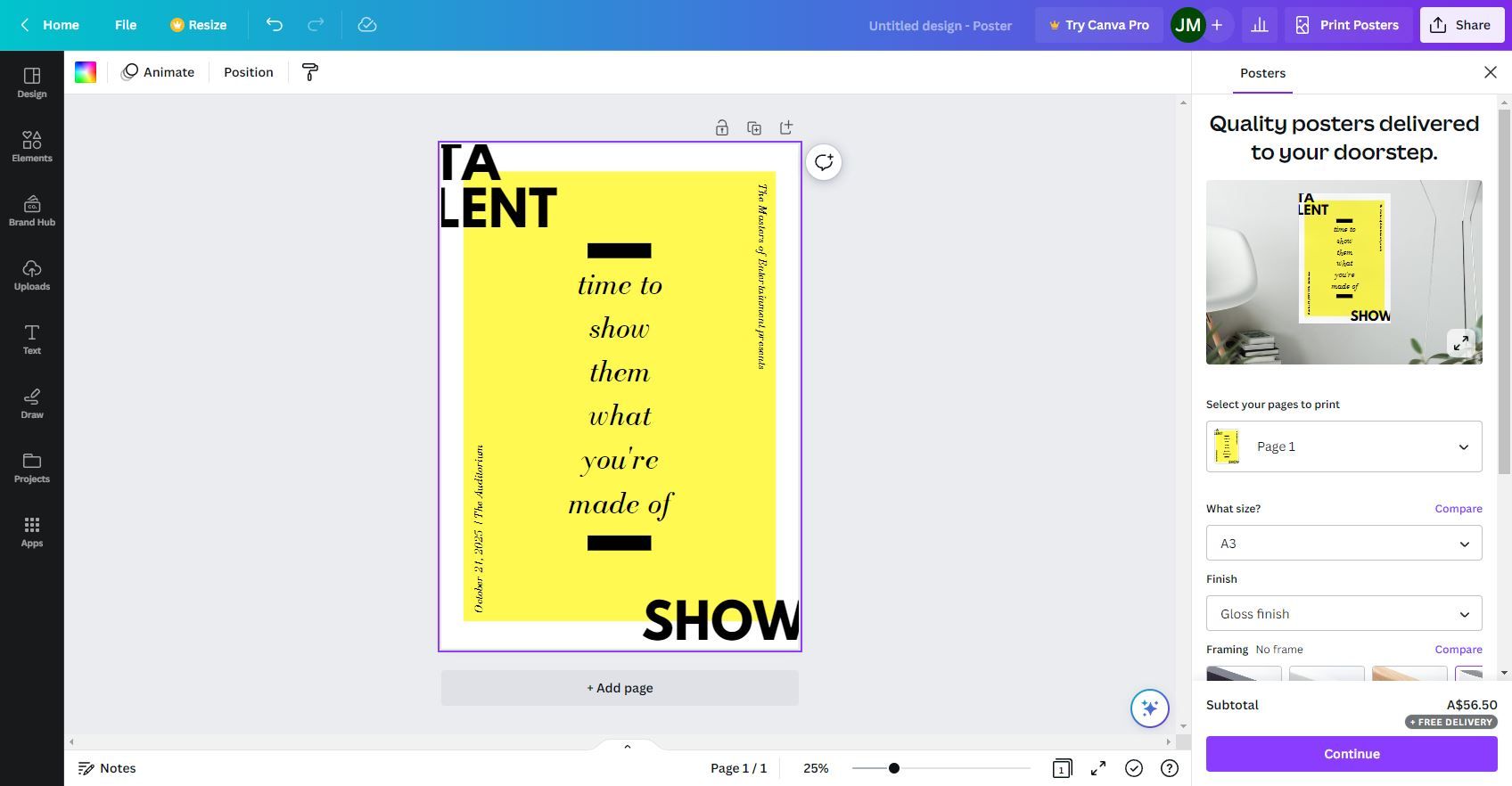Toggle the grid view pages icon

point(1062,768)
